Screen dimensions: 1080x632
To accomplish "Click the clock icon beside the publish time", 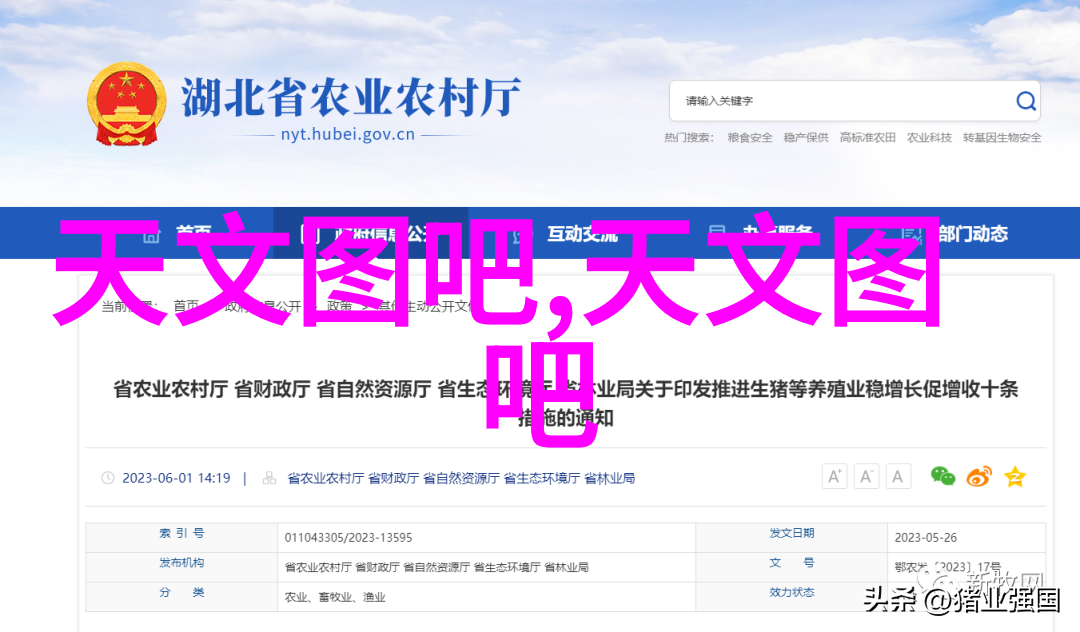I will click(107, 478).
